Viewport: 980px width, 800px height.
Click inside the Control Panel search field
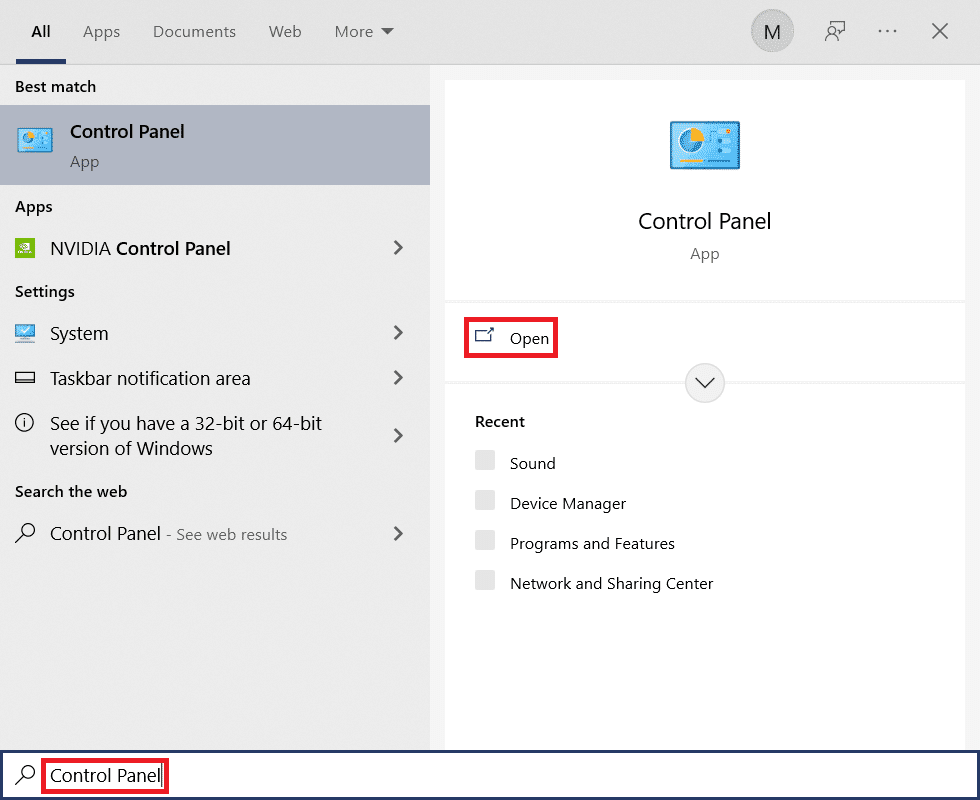[104, 775]
